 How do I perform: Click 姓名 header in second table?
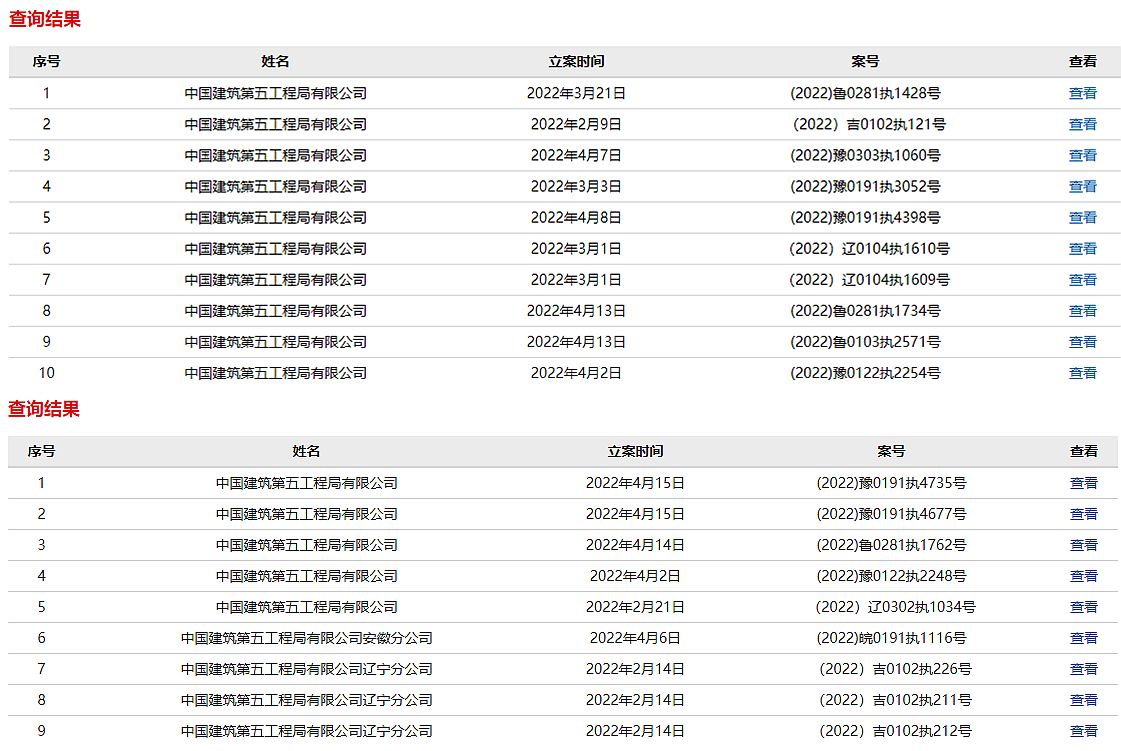pos(306,451)
